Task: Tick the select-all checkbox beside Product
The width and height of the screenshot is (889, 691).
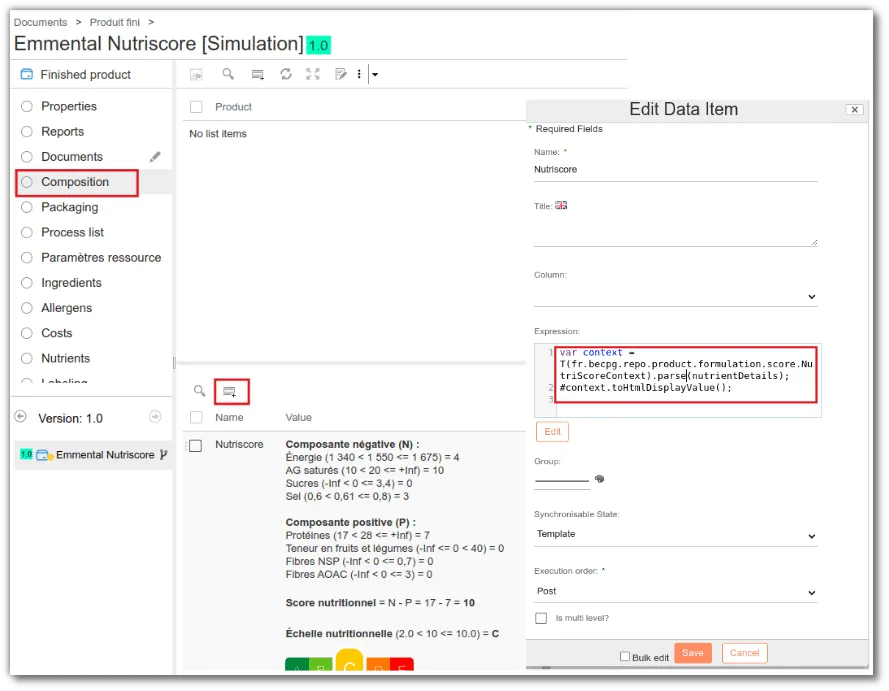Action: [196, 107]
